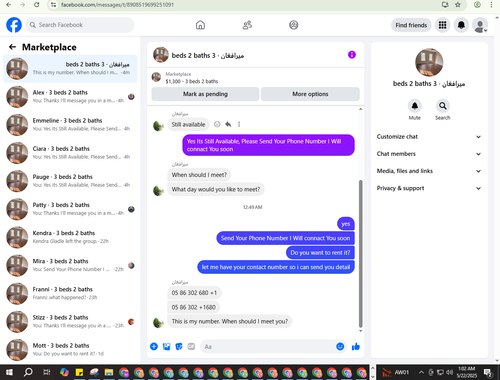Send a thumbs-up like
This screenshot has height=380, width=500.
[356, 347]
